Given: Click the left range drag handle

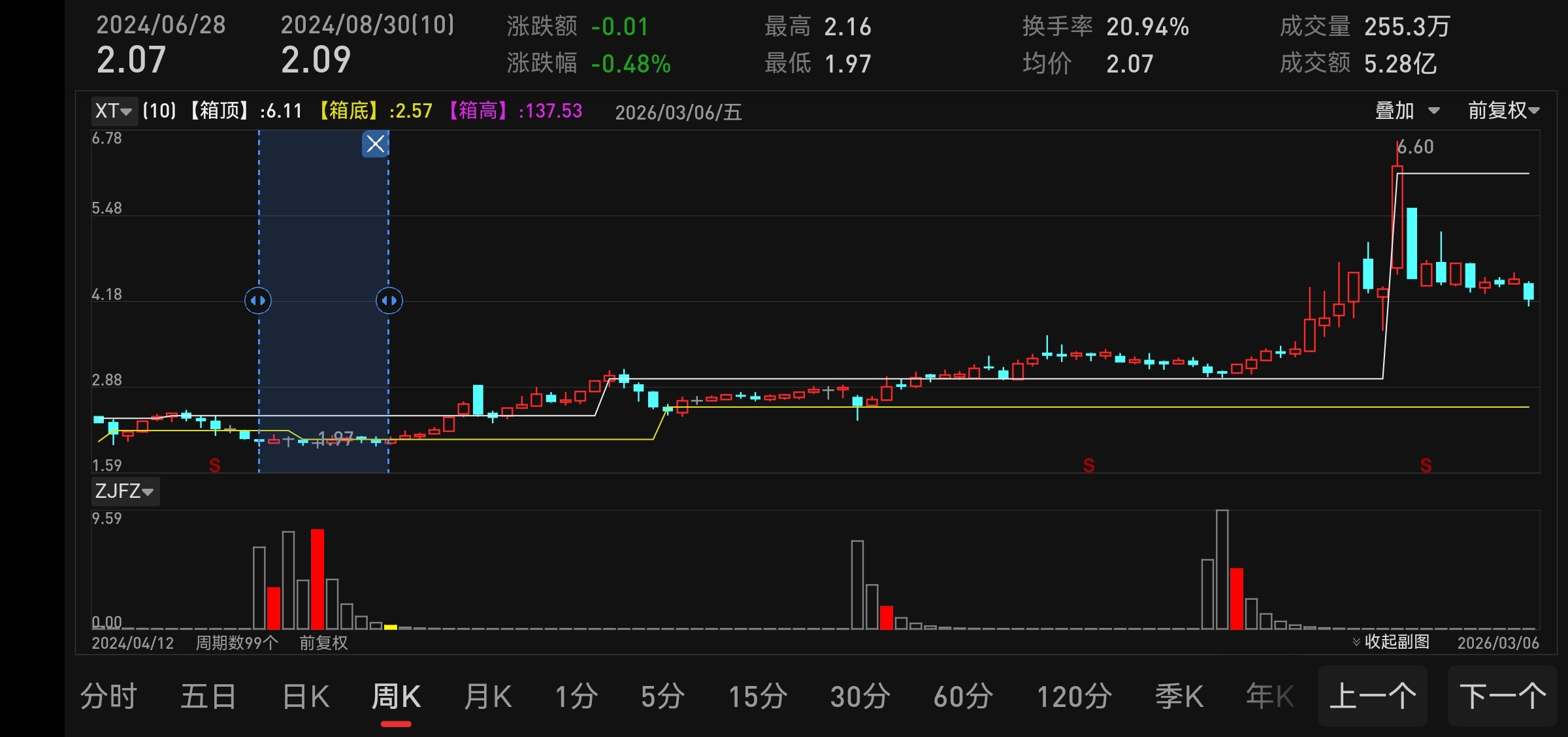Looking at the screenshot, I should [258, 301].
